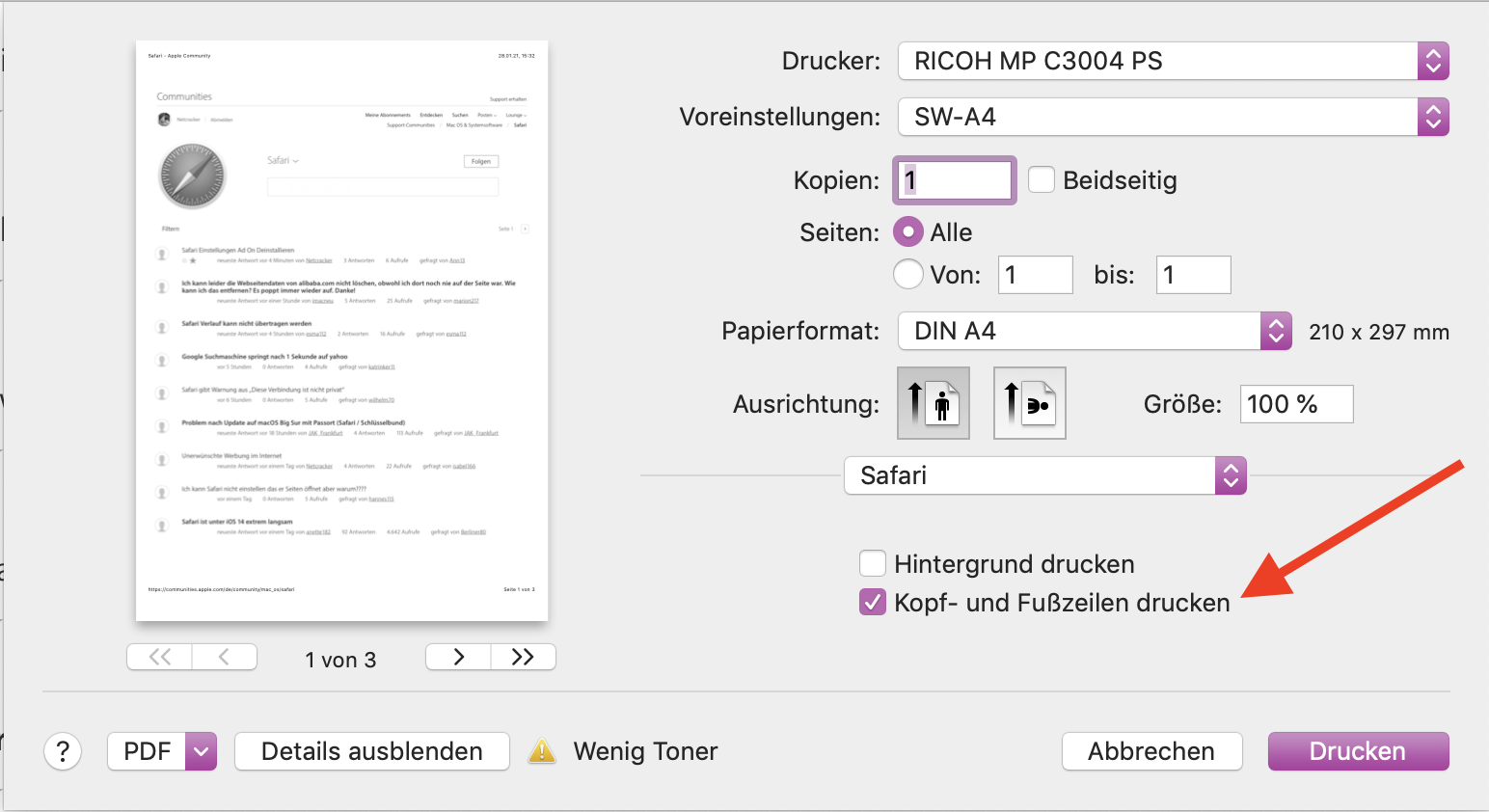Select the Von page range radio button
1489x812 pixels.
click(x=908, y=275)
